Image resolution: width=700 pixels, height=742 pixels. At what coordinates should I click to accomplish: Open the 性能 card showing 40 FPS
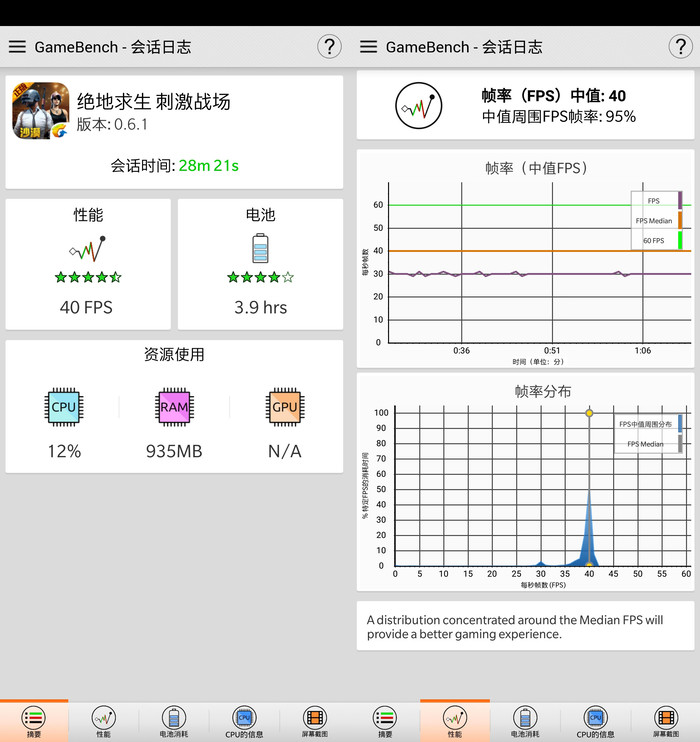(88, 264)
